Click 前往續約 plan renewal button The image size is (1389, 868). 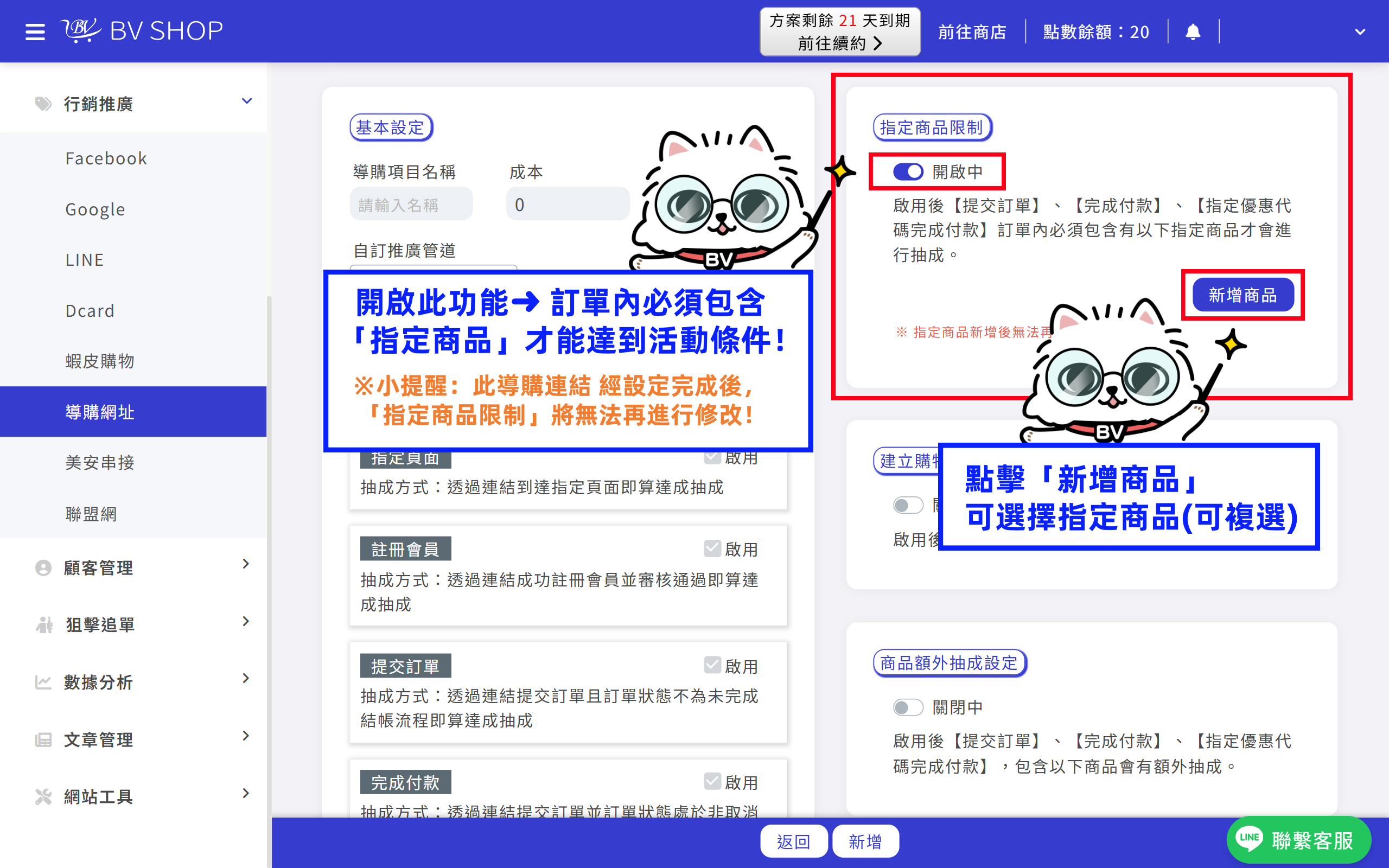click(840, 31)
